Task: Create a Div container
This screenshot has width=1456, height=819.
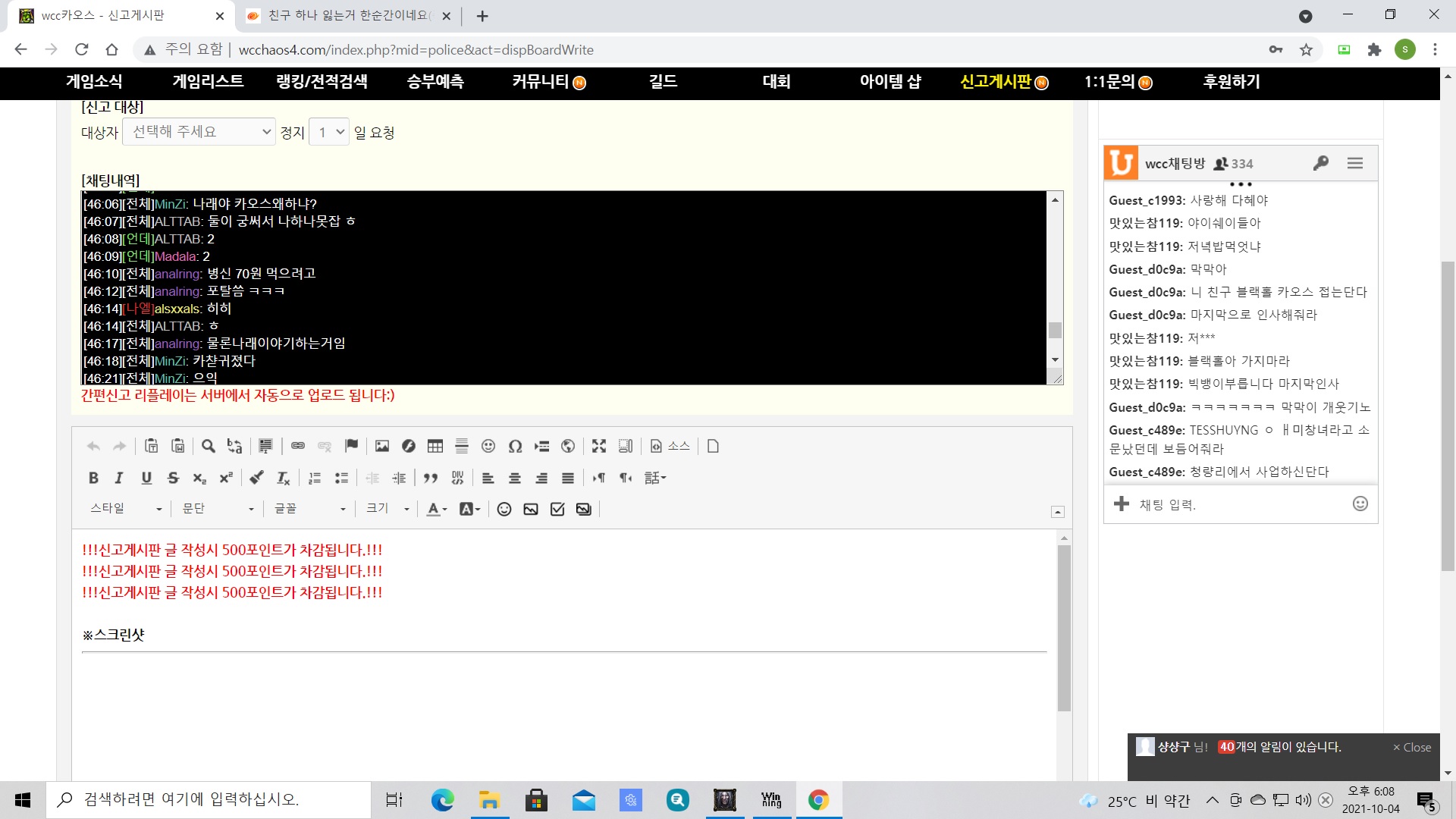Action: click(x=457, y=478)
